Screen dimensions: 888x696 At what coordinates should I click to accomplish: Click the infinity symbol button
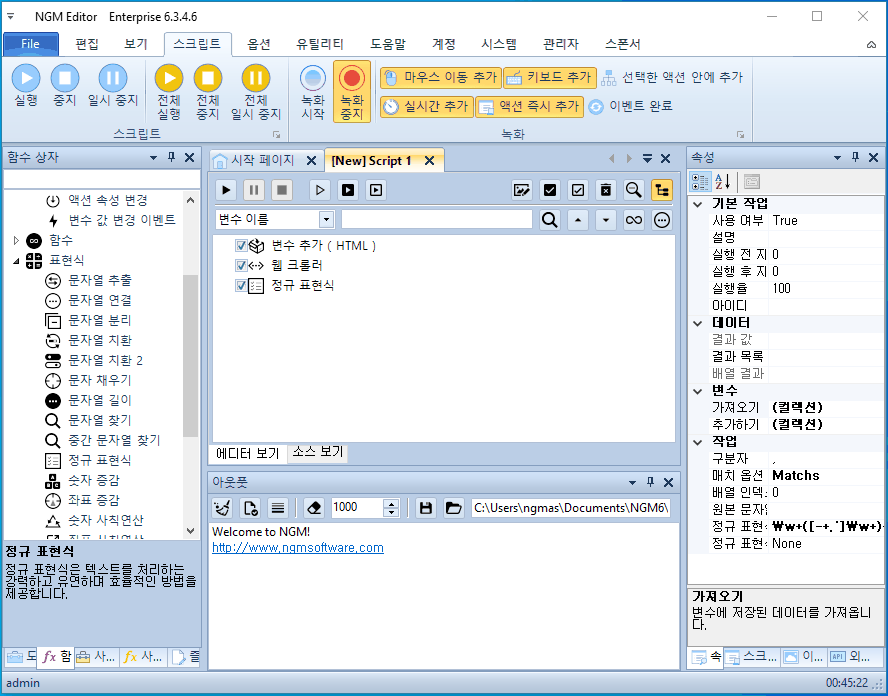pyautogui.click(x=634, y=220)
